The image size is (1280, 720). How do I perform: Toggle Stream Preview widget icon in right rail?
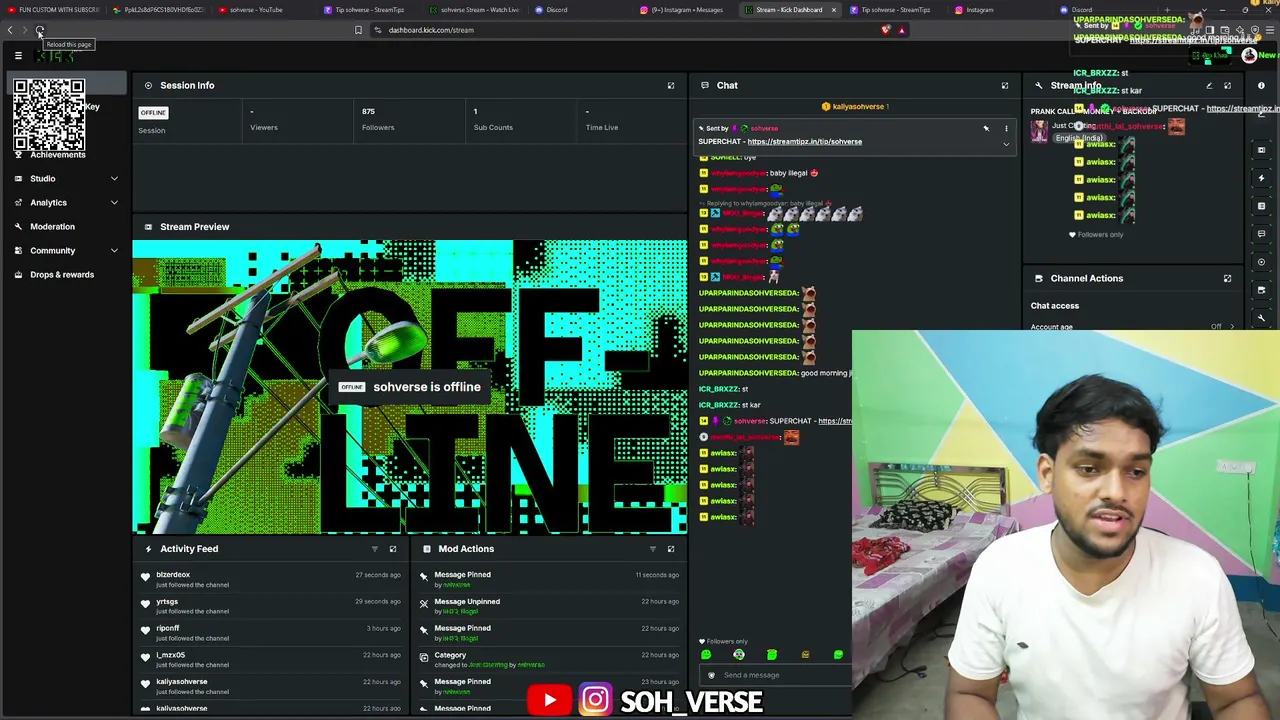1261,150
